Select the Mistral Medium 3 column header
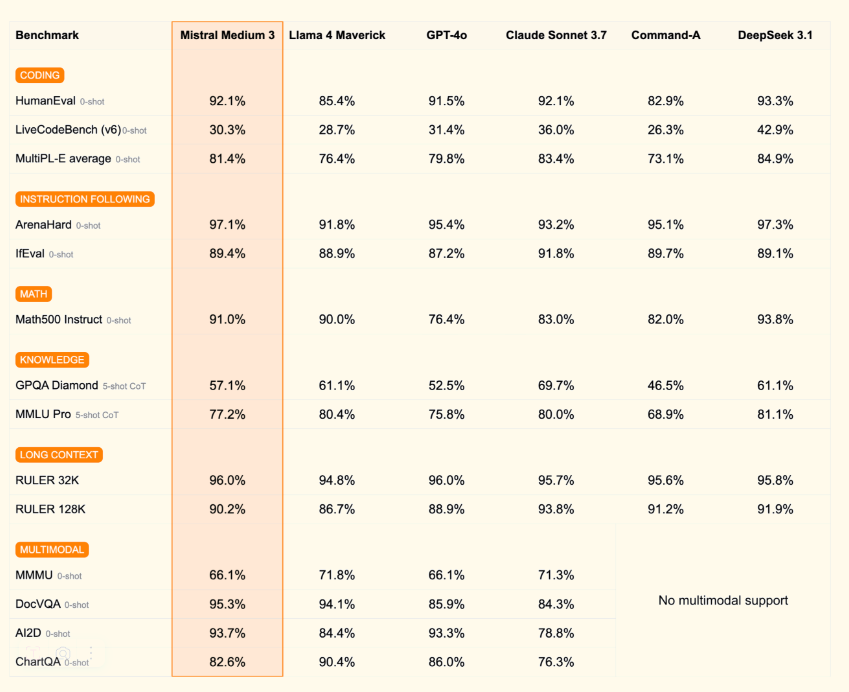The image size is (849, 692). [227, 35]
